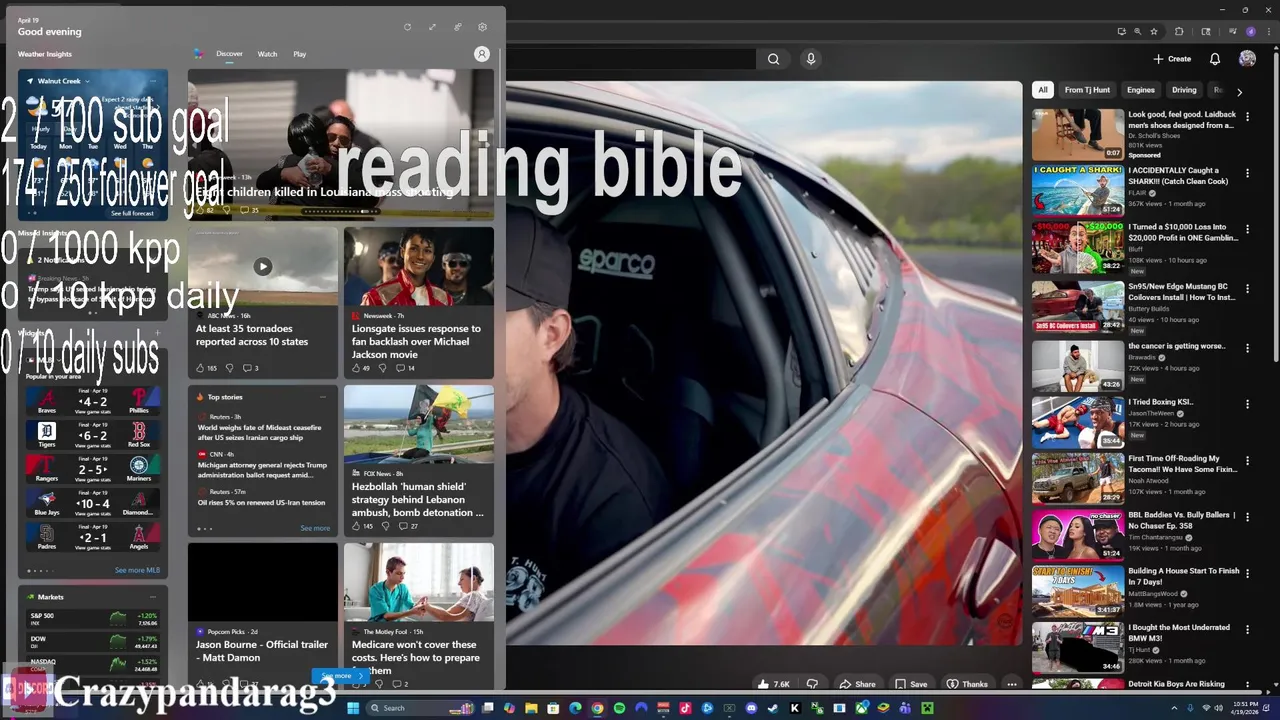Switch to Discover tab
The width and height of the screenshot is (1280, 720).
pos(229,54)
